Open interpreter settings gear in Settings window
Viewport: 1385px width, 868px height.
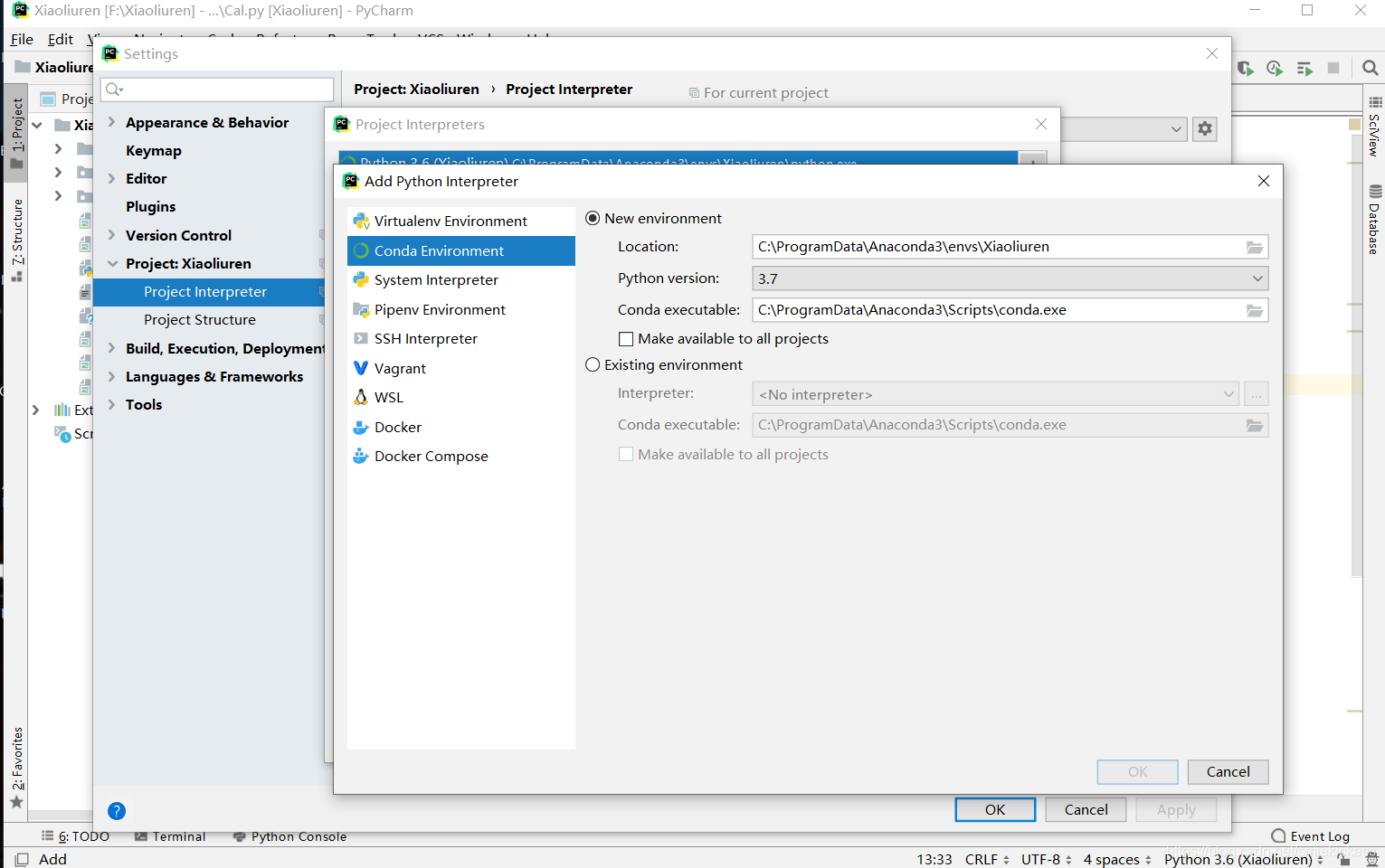click(1205, 128)
